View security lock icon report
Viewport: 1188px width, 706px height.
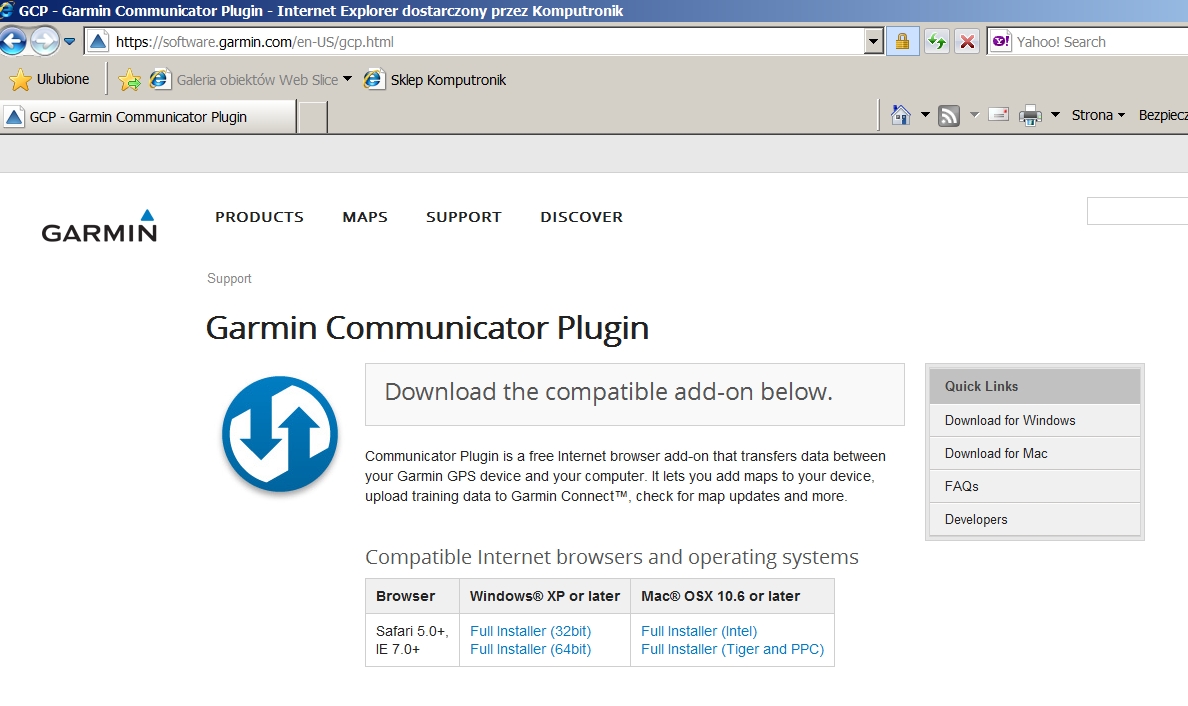902,42
